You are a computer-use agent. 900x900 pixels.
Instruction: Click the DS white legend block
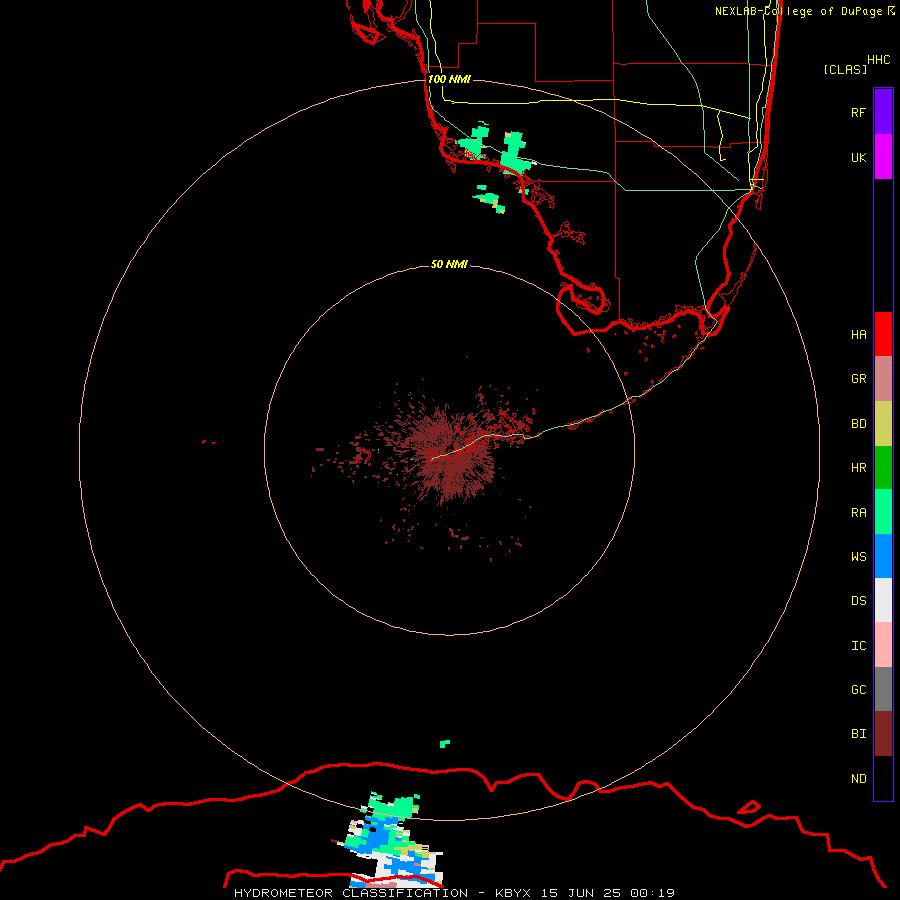tap(883, 600)
